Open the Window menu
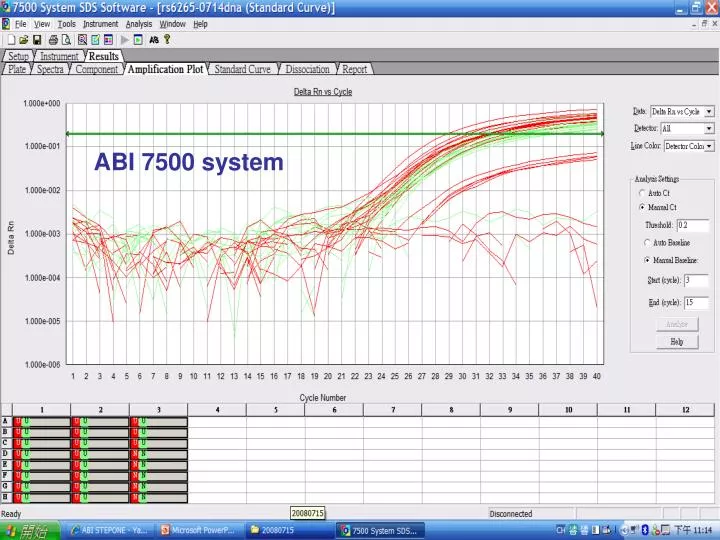 pyautogui.click(x=173, y=24)
